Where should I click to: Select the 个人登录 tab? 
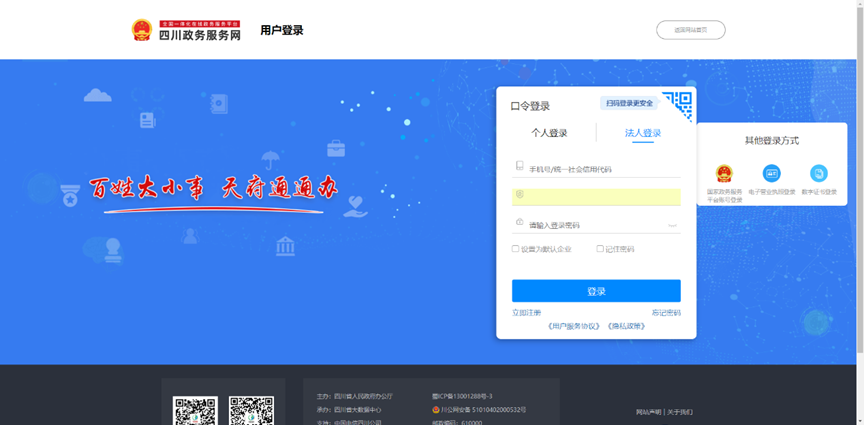(549, 133)
